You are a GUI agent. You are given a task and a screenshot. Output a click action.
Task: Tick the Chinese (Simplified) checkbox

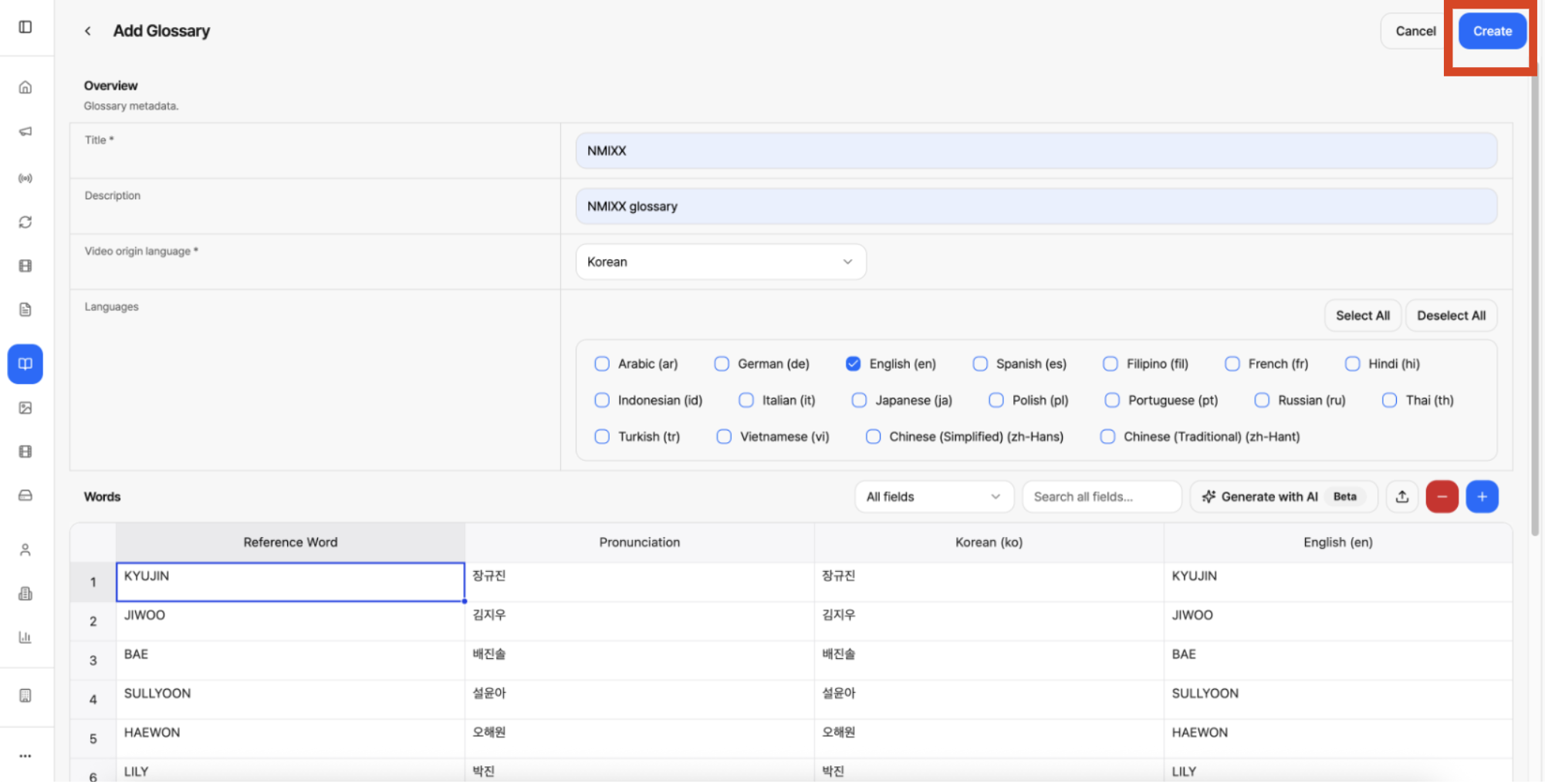tap(873, 436)
